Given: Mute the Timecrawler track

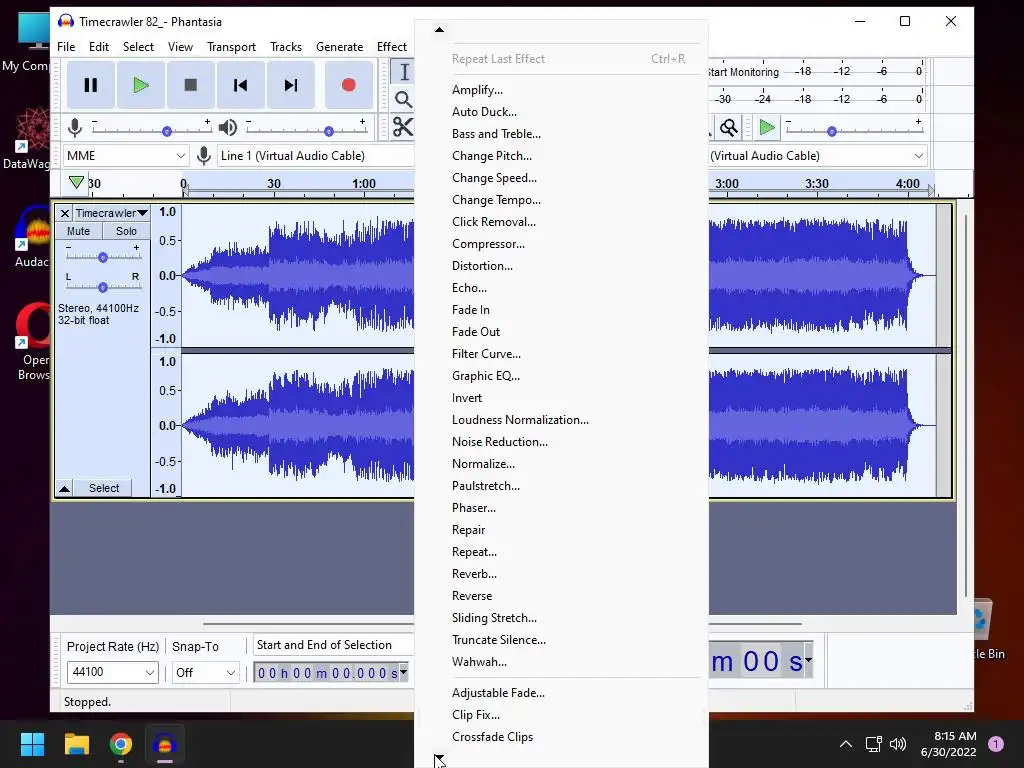Looking at the screenshot, I should 78,231.
